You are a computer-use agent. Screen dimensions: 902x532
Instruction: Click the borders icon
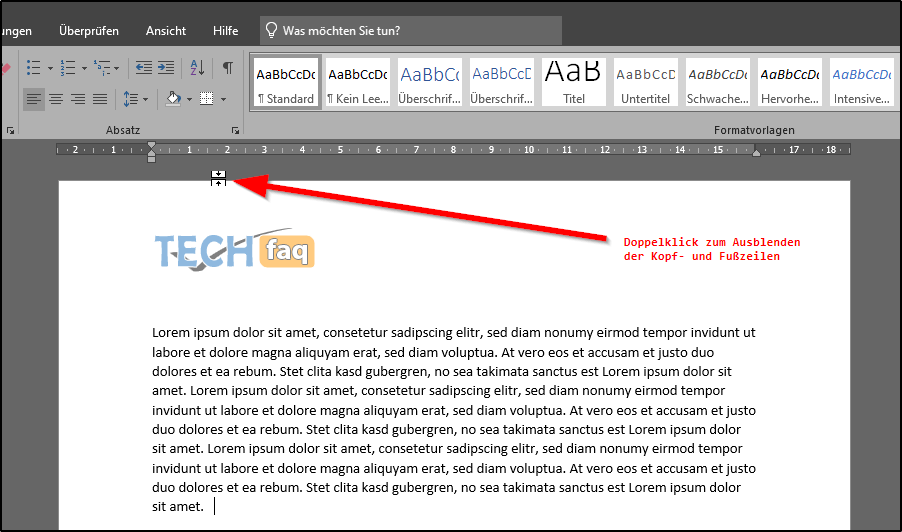pyautogui.click(x=207, y=99)
